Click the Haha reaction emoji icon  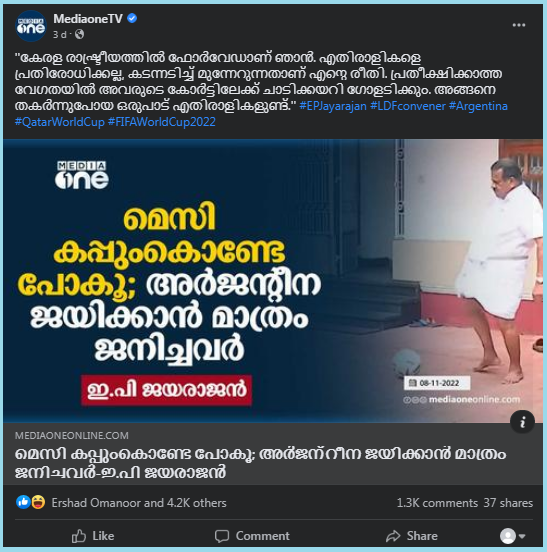tap(38, 502)
